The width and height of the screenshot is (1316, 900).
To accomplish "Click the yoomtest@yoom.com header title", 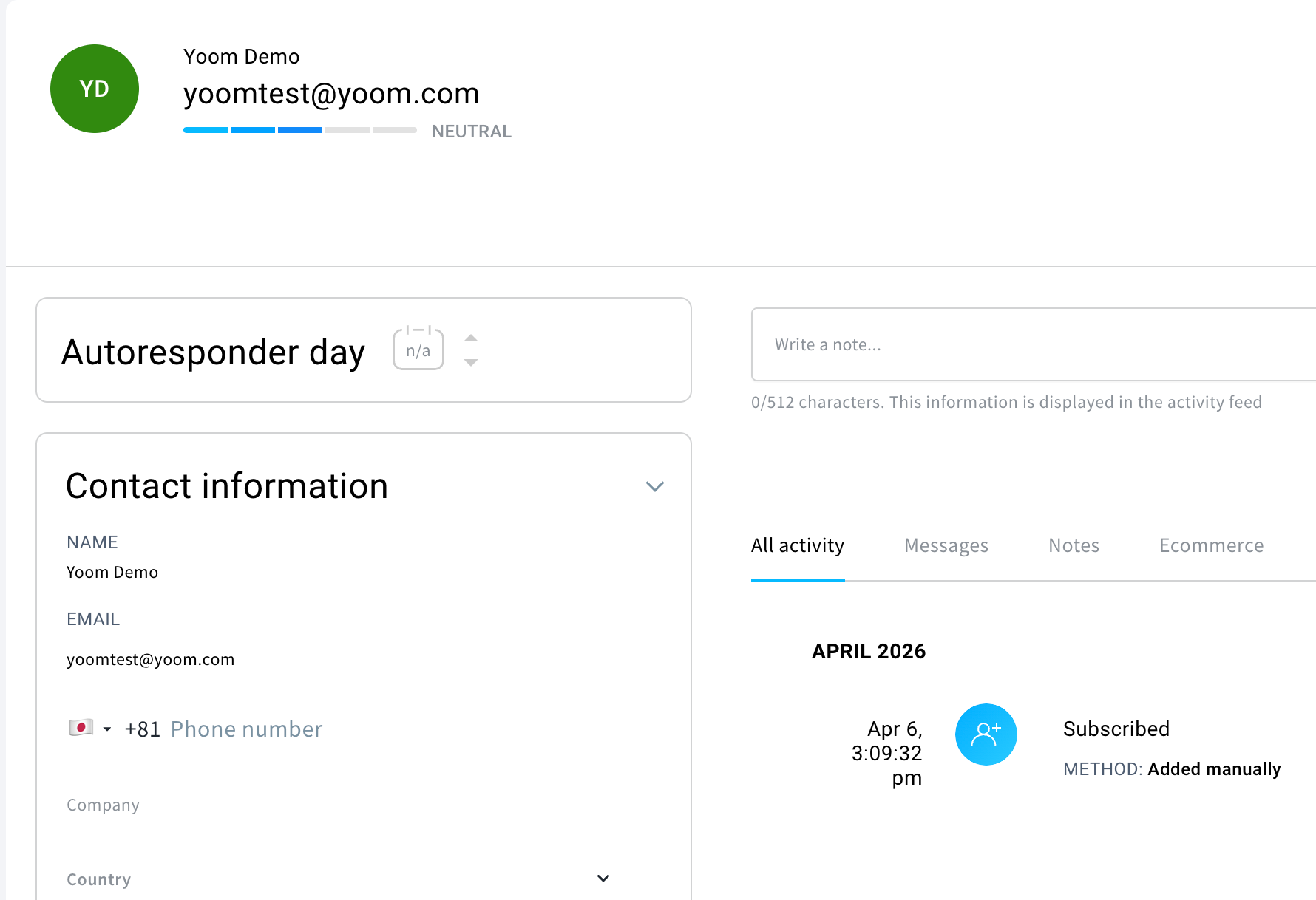I will point(331,94).
